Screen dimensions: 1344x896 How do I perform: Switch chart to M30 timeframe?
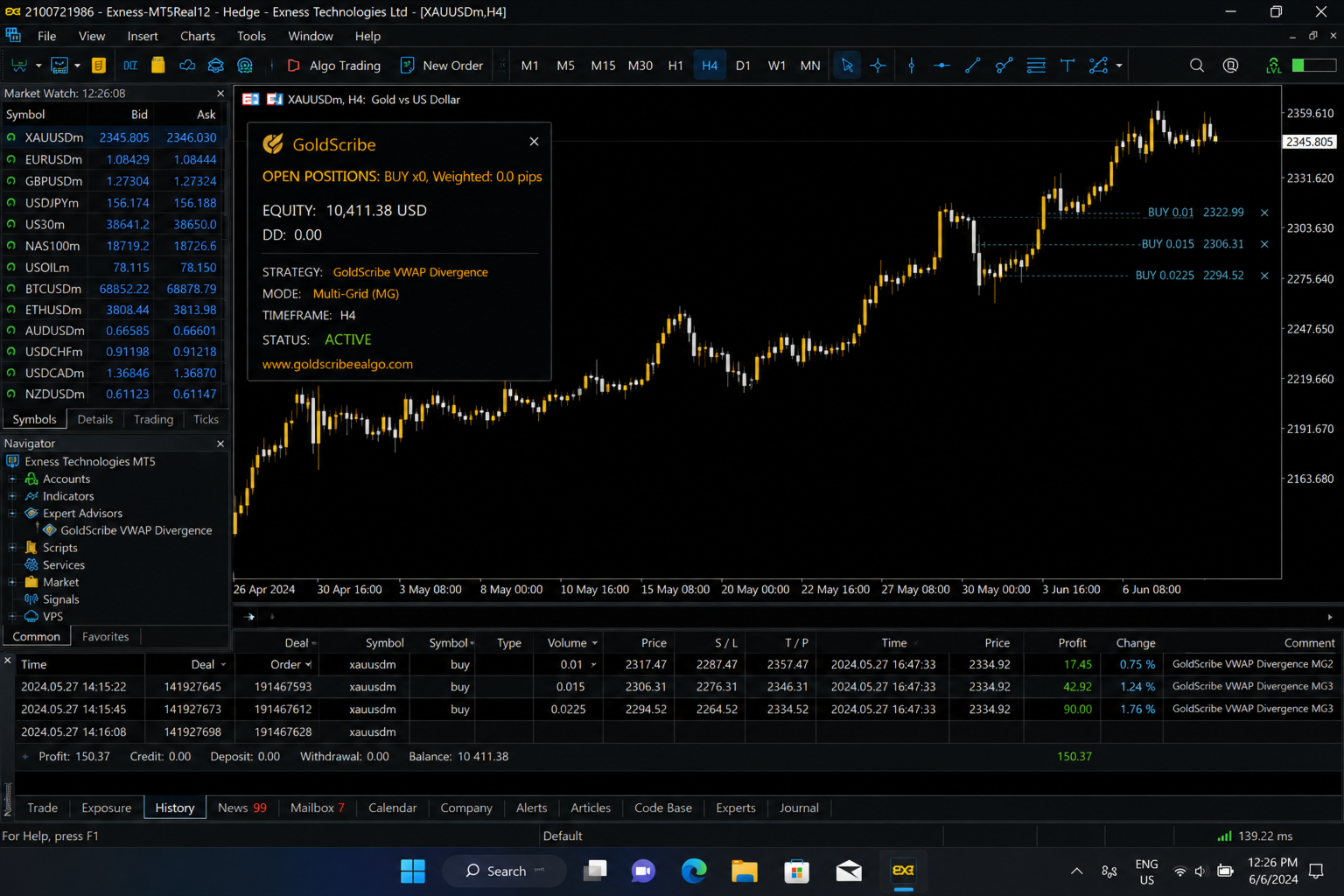640,66
